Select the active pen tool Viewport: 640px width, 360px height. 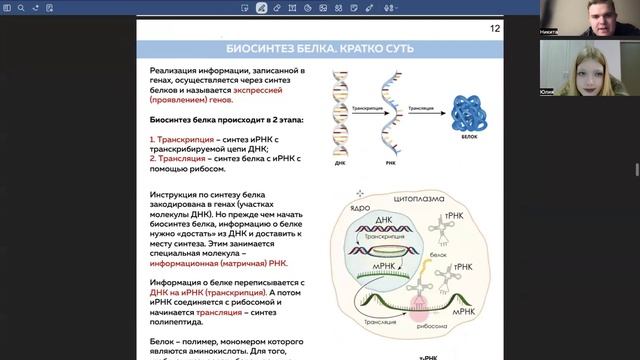[261, 8]
